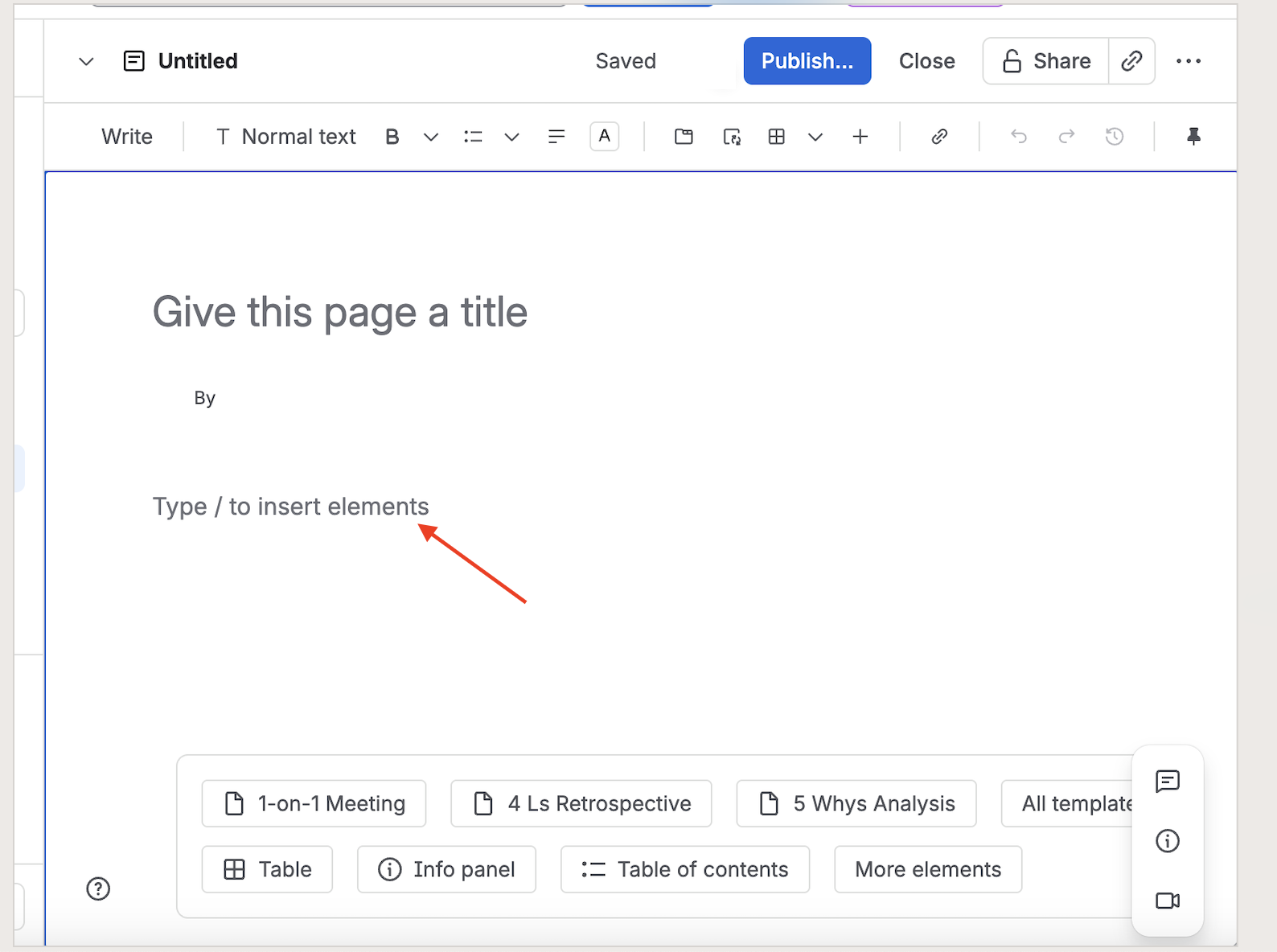Expand more text formatting options beside Bold

431,137
